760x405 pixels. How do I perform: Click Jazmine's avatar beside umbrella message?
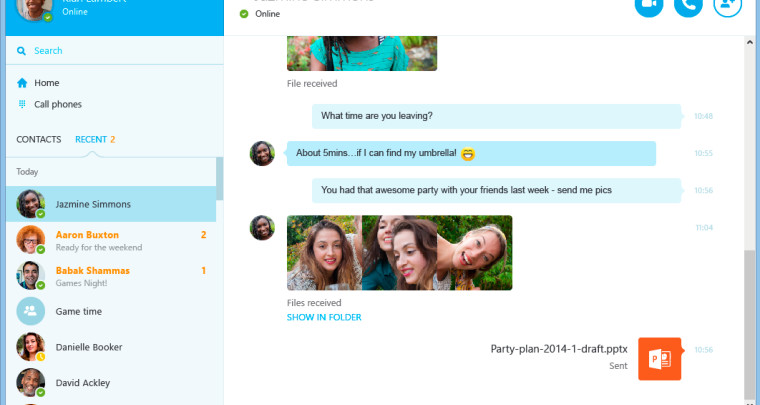(262, 153)
